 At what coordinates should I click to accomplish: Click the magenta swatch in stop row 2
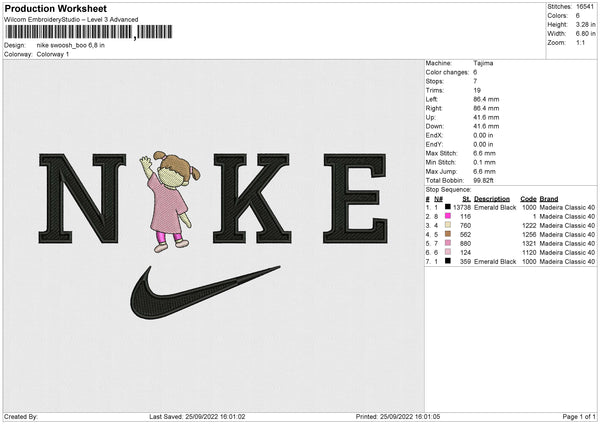click(448, 216)
